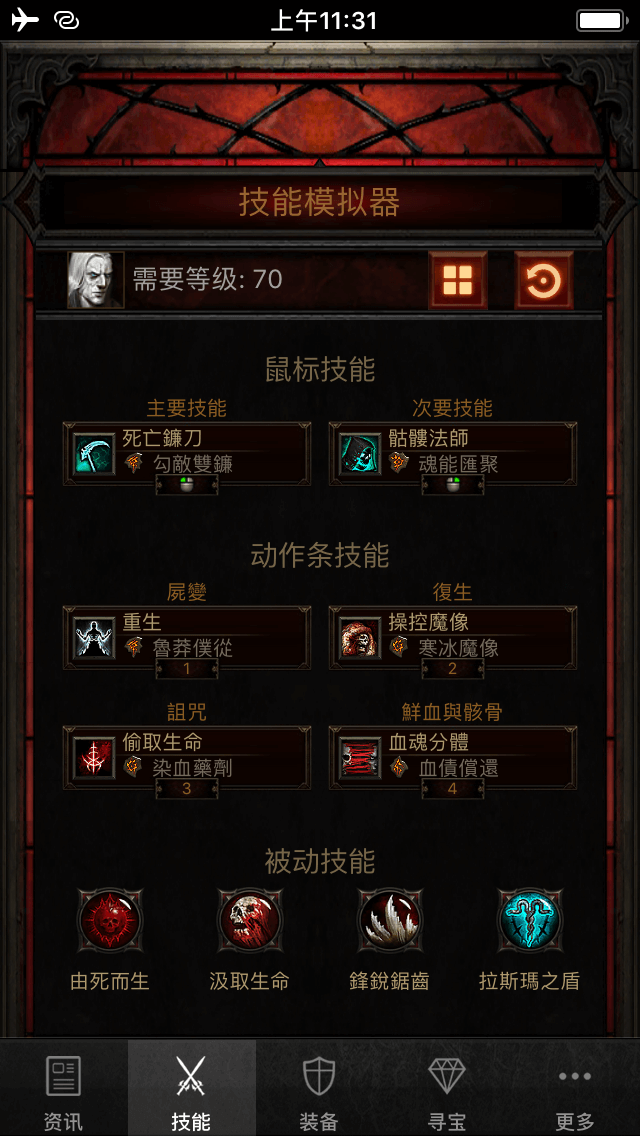Tap the 血魂分體 simulacrum skill icon

[361, 758]
